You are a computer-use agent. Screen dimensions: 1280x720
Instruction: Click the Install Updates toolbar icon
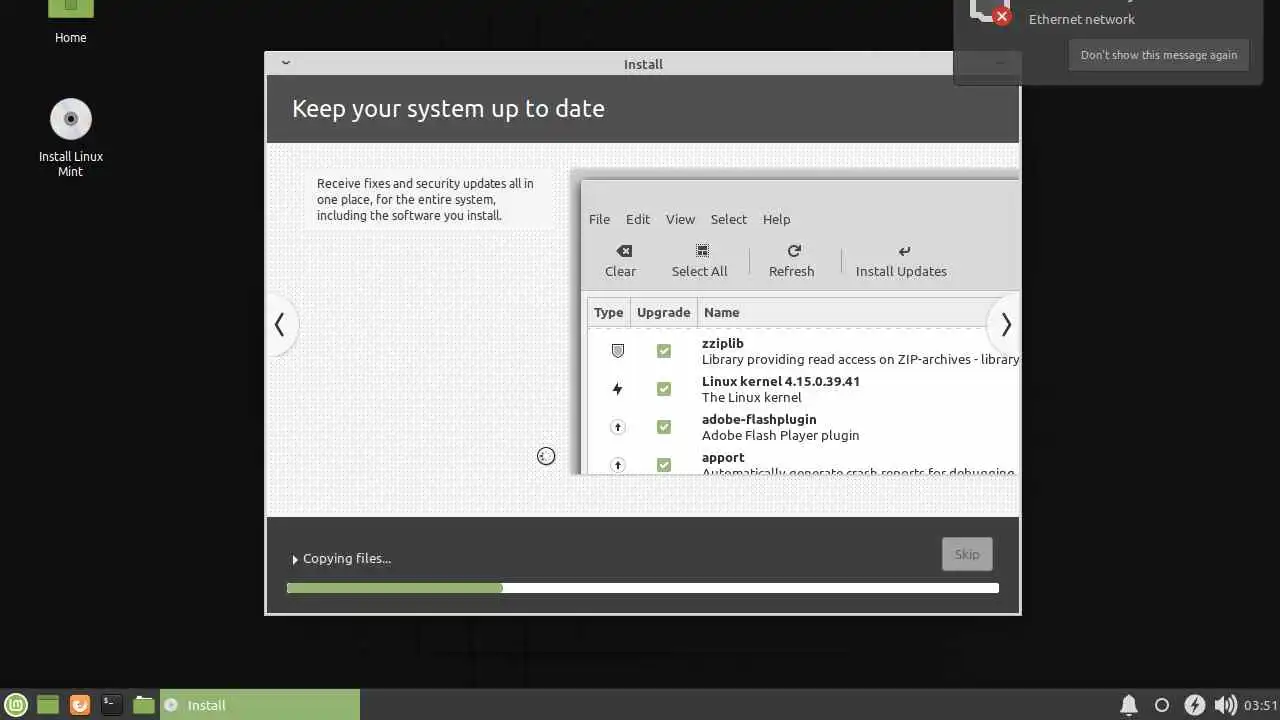[904, 251]
